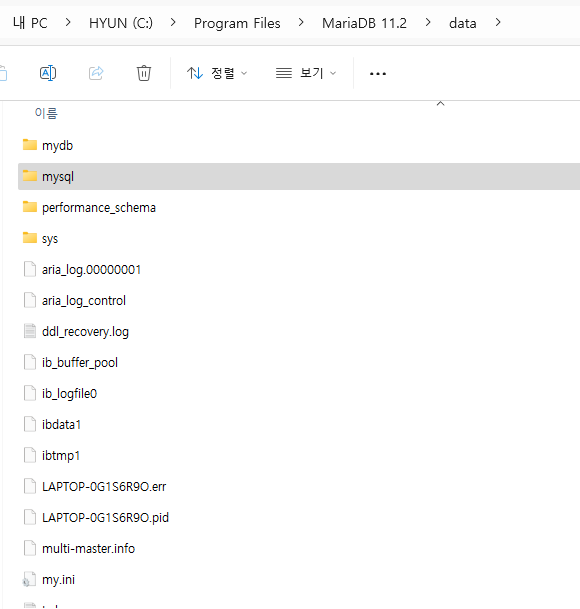This screenshot has height=609, width=580.
Task: Click the data breadcrumb
Action: pos(463,23)
